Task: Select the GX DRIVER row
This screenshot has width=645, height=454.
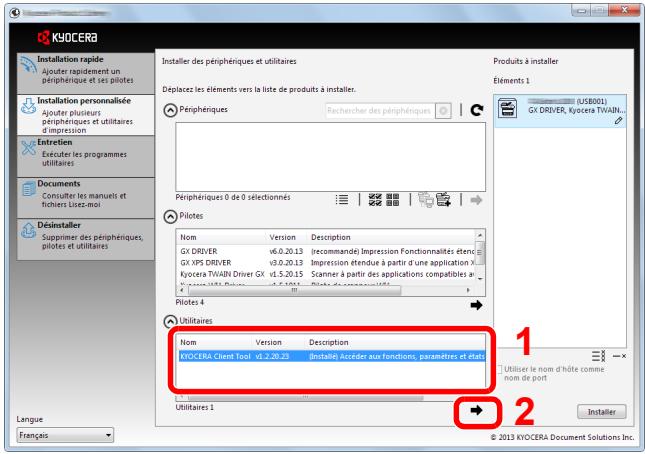Action: click(327, 251)
